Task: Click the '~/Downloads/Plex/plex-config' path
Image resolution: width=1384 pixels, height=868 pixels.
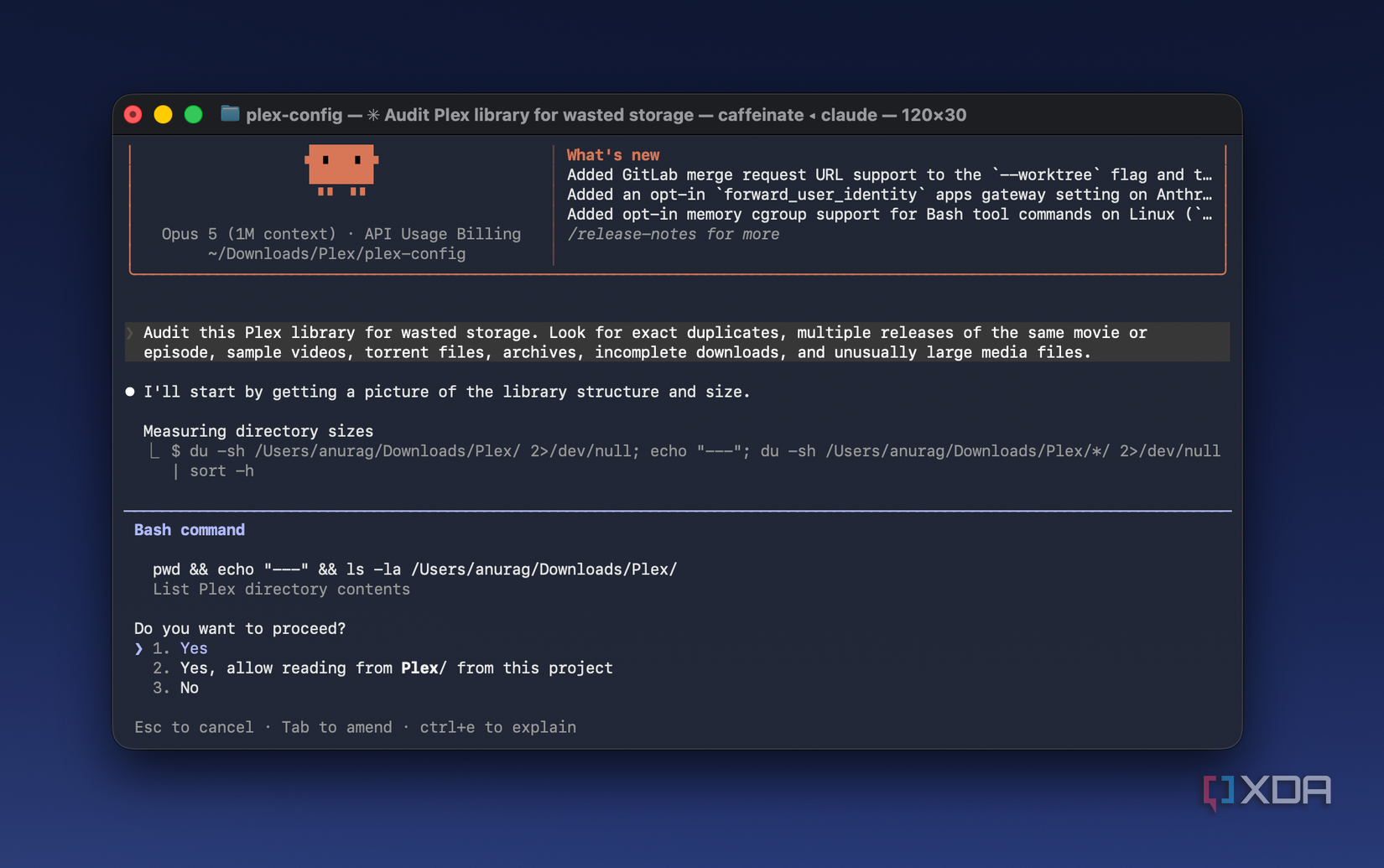Action: point(336,254)
